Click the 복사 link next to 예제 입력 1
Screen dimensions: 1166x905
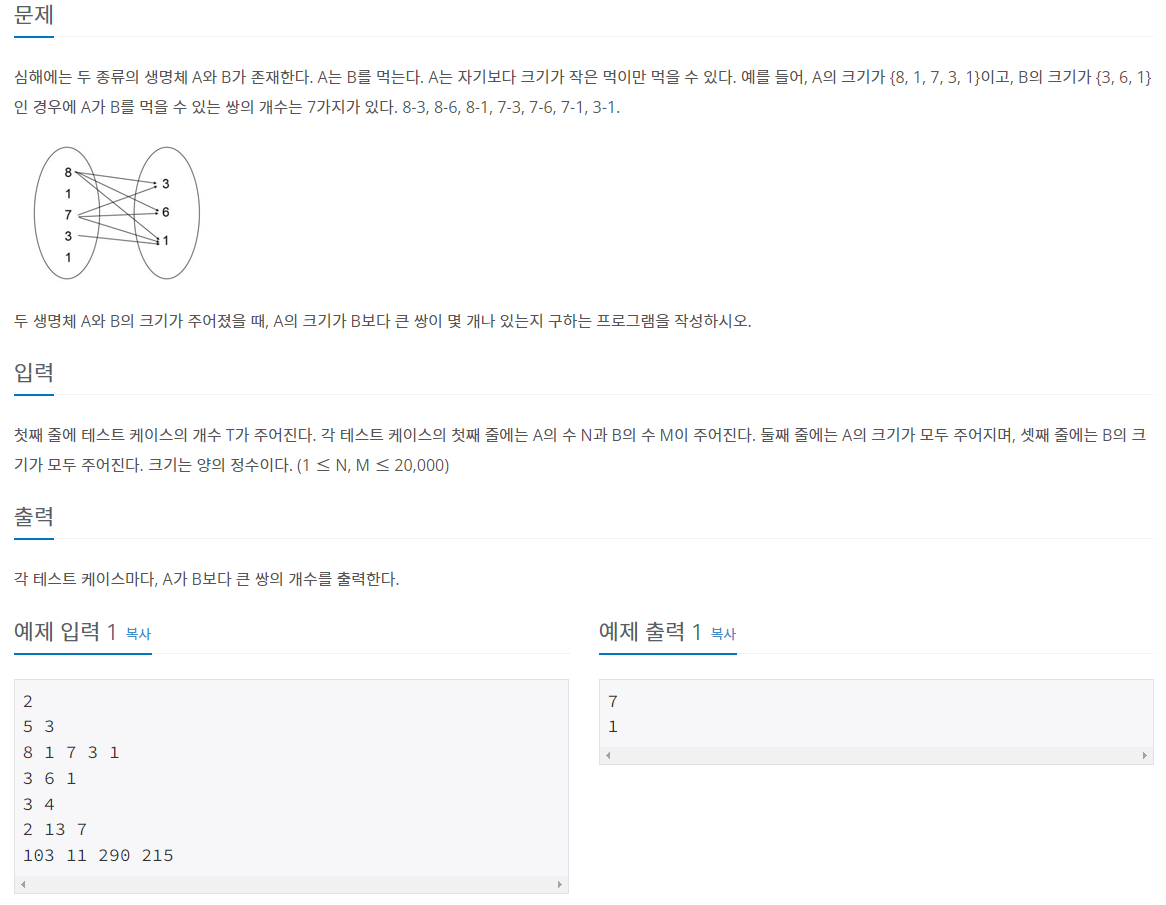138,634
